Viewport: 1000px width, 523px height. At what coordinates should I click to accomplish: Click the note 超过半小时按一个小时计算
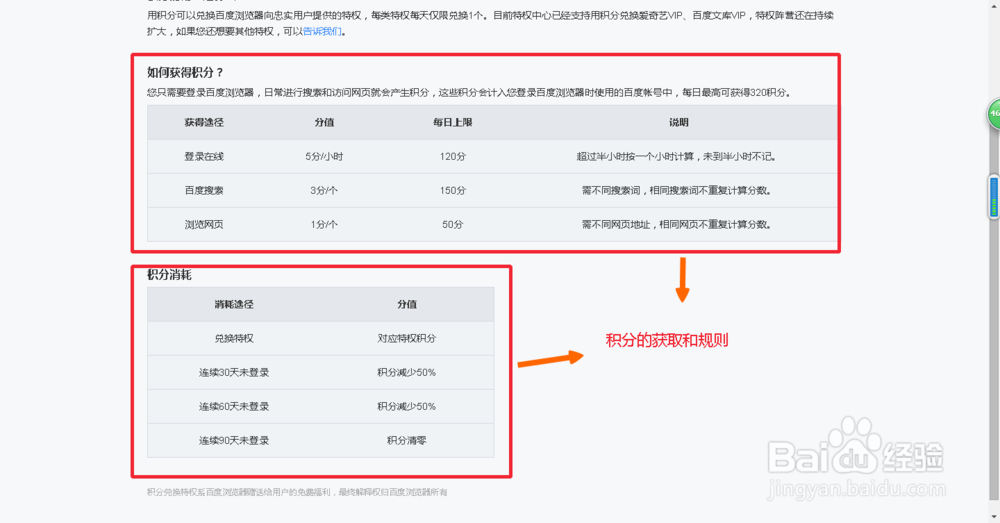coord(676,156)
